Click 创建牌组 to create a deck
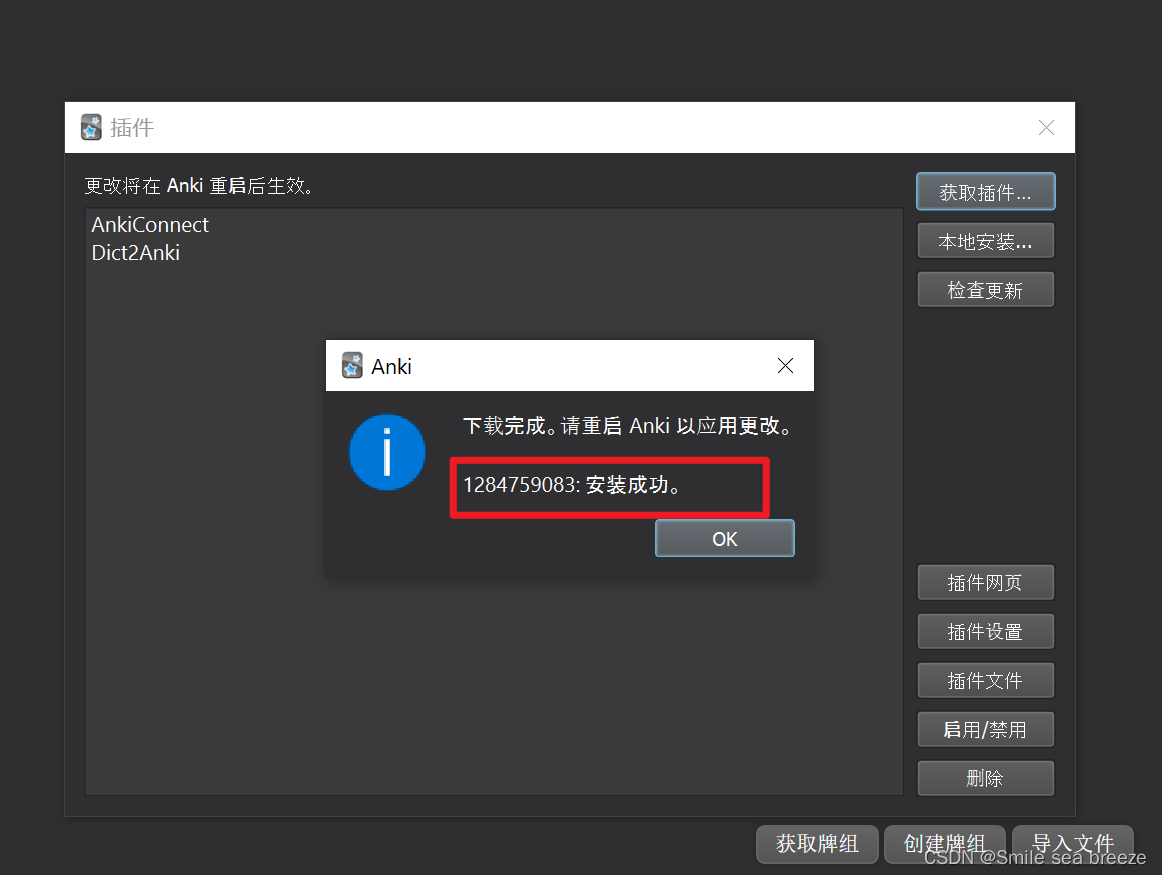Viewport: 1162px width, 875px height. pyautogui.click(x=944, y=844)
